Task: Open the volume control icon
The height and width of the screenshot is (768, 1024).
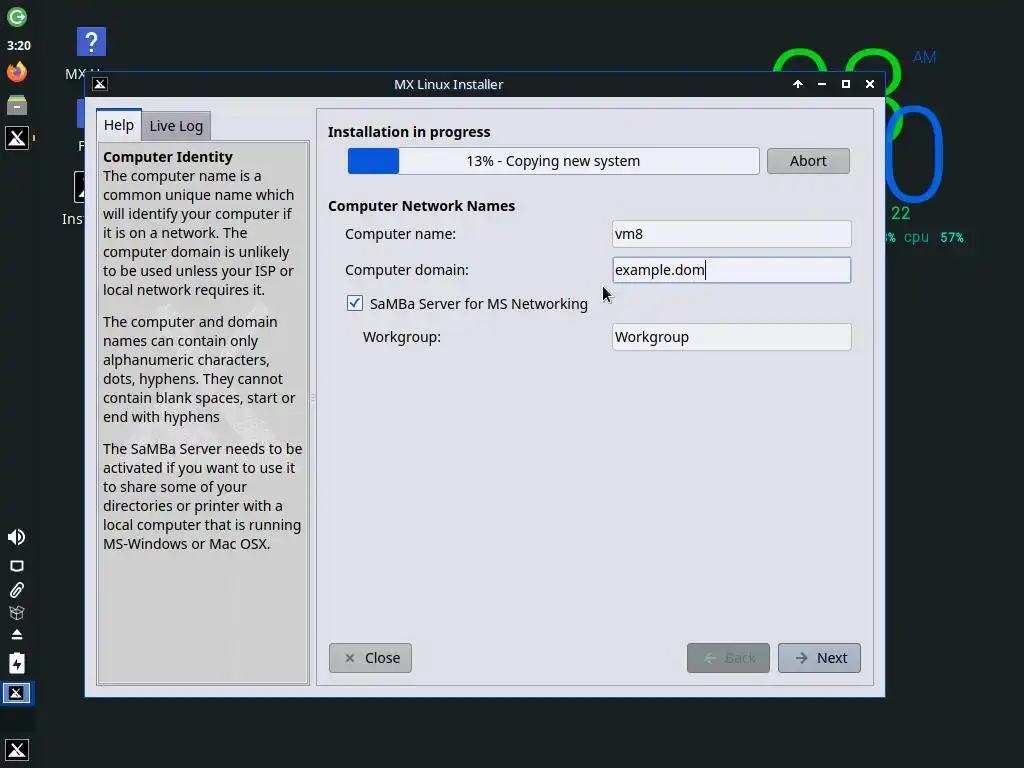Action: tap(16, 537)
